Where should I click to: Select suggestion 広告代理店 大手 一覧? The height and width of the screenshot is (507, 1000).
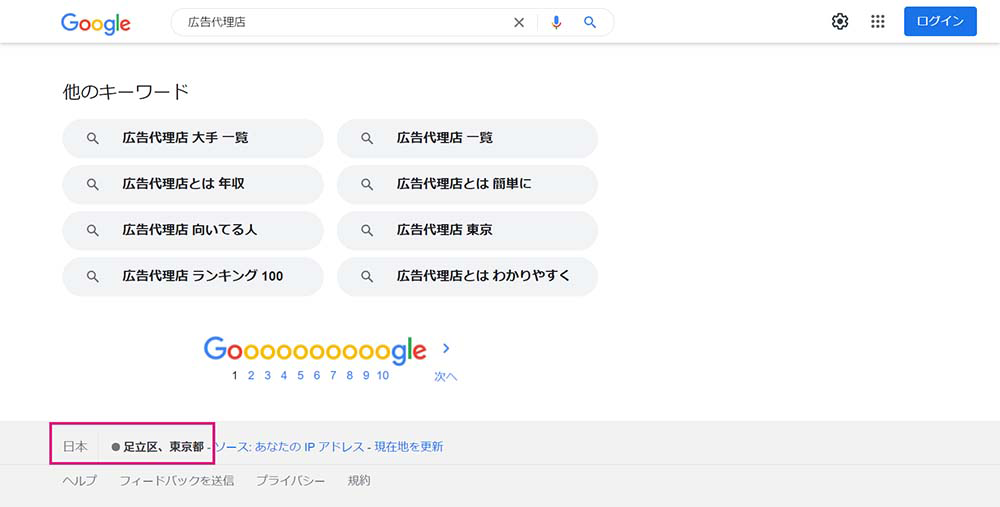[193, 138]
